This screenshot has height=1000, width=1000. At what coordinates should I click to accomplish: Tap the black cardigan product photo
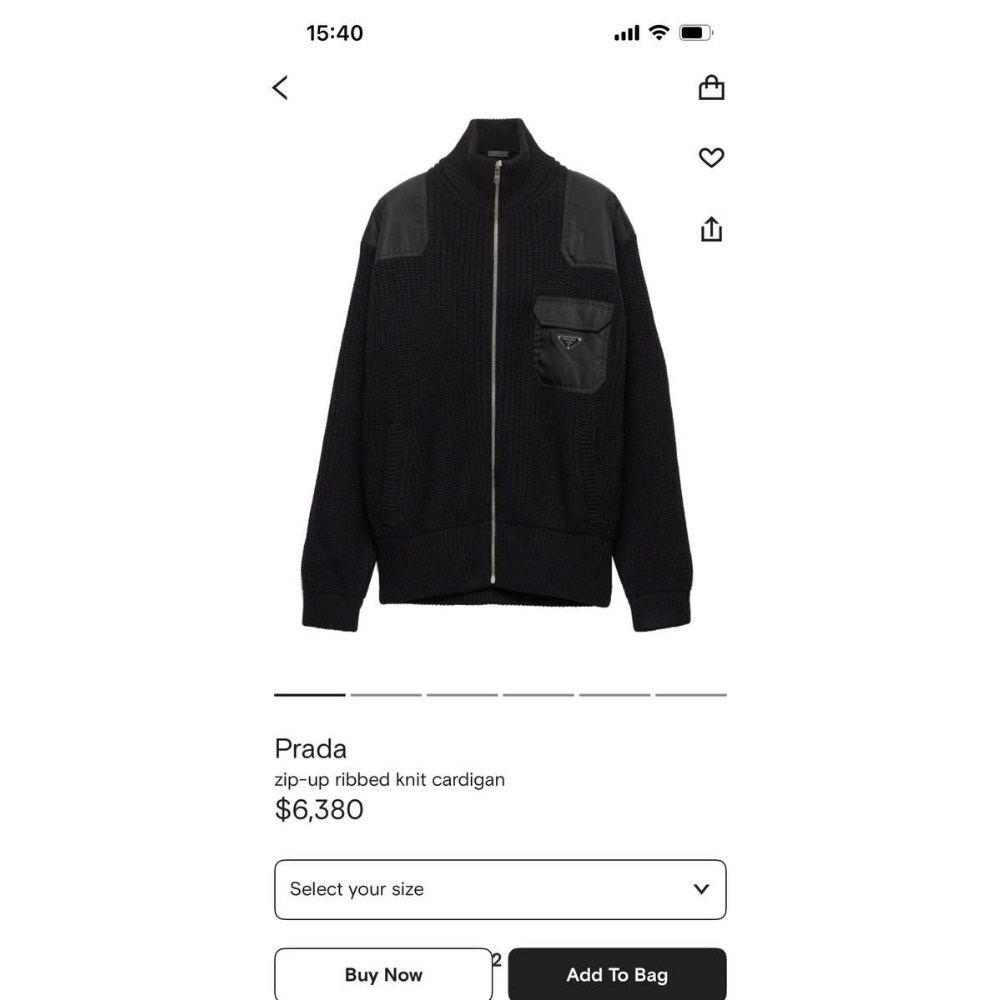point(496,375)
